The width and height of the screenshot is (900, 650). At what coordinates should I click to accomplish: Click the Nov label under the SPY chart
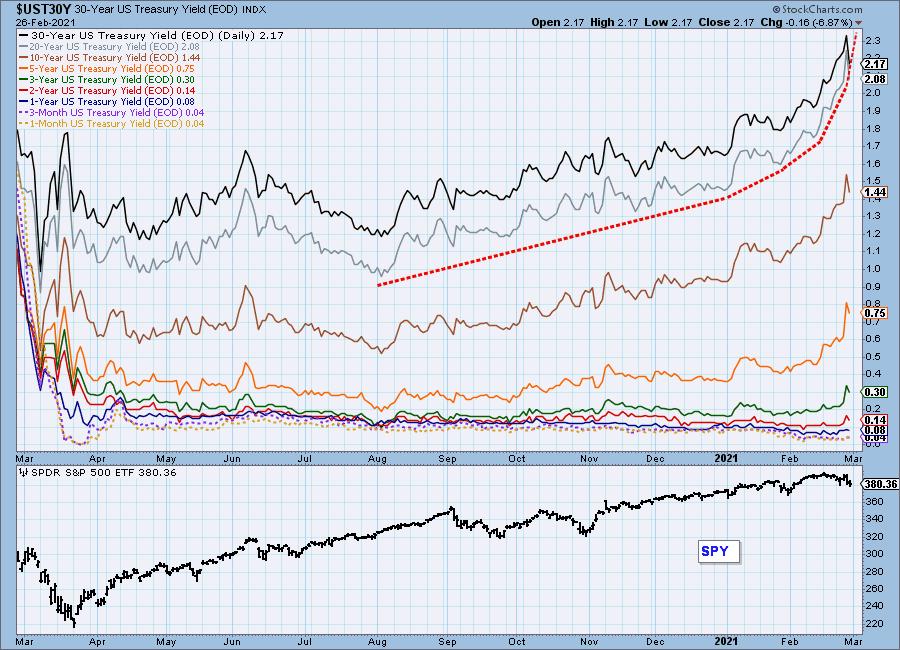click(589, 641)
